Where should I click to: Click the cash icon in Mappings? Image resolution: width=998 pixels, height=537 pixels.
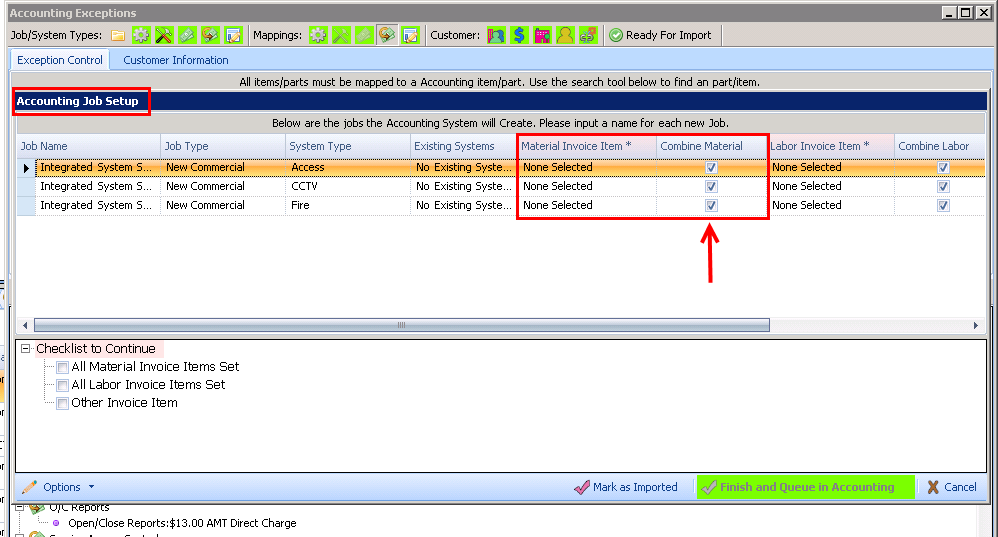click(x=363, y=36)
